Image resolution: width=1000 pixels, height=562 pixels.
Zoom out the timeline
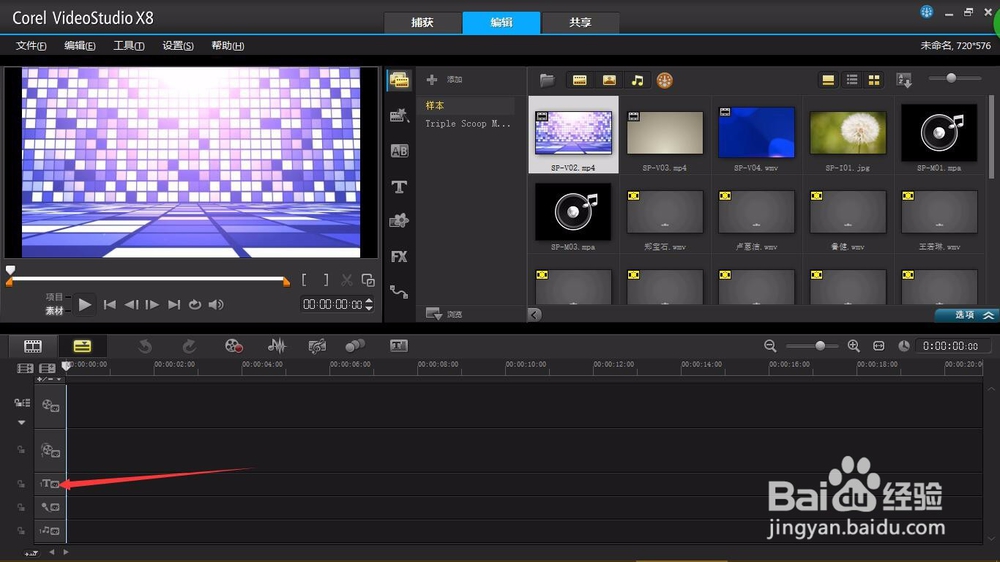(770, 346)
